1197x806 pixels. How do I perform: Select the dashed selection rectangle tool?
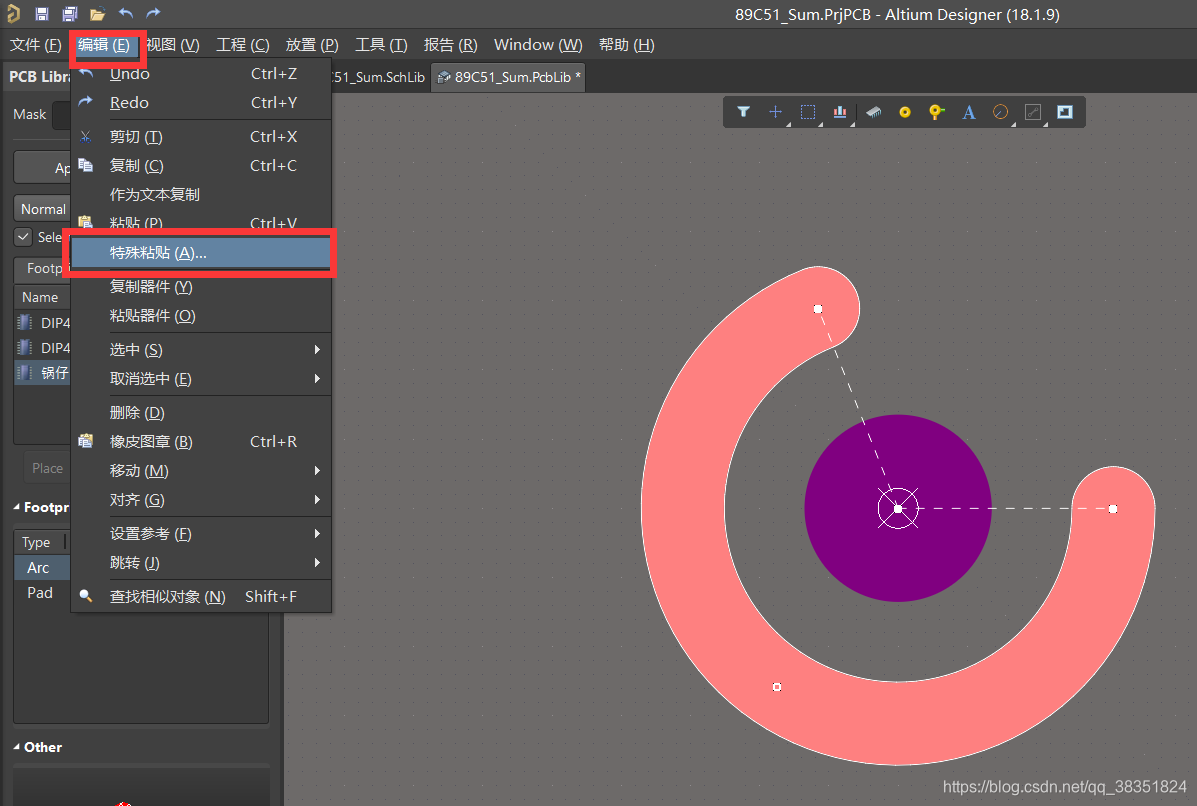[x=808, y=112]
